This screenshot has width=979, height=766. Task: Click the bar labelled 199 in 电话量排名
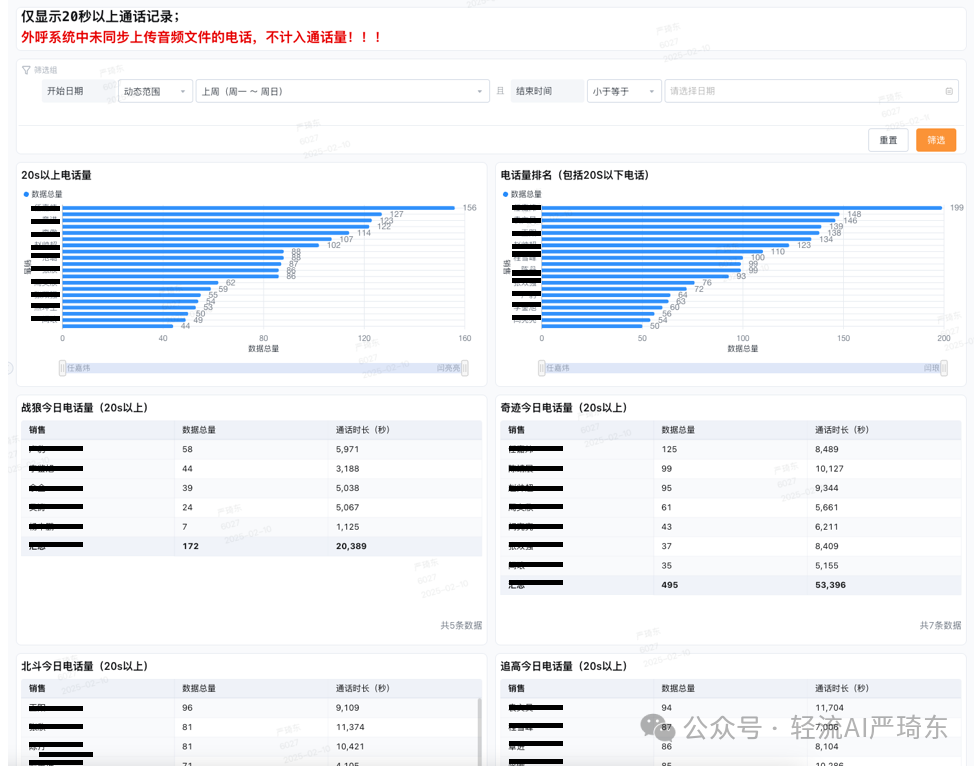(742, 208)
